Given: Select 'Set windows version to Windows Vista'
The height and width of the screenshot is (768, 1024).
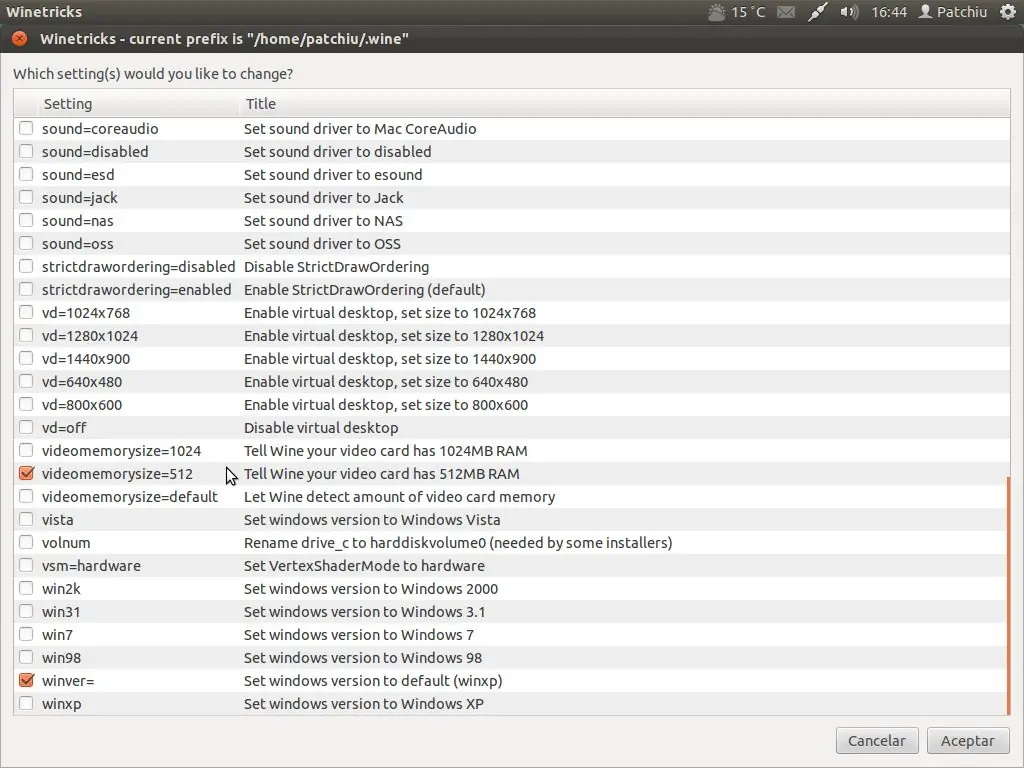Looking at the screenshot, I should 372,520.
